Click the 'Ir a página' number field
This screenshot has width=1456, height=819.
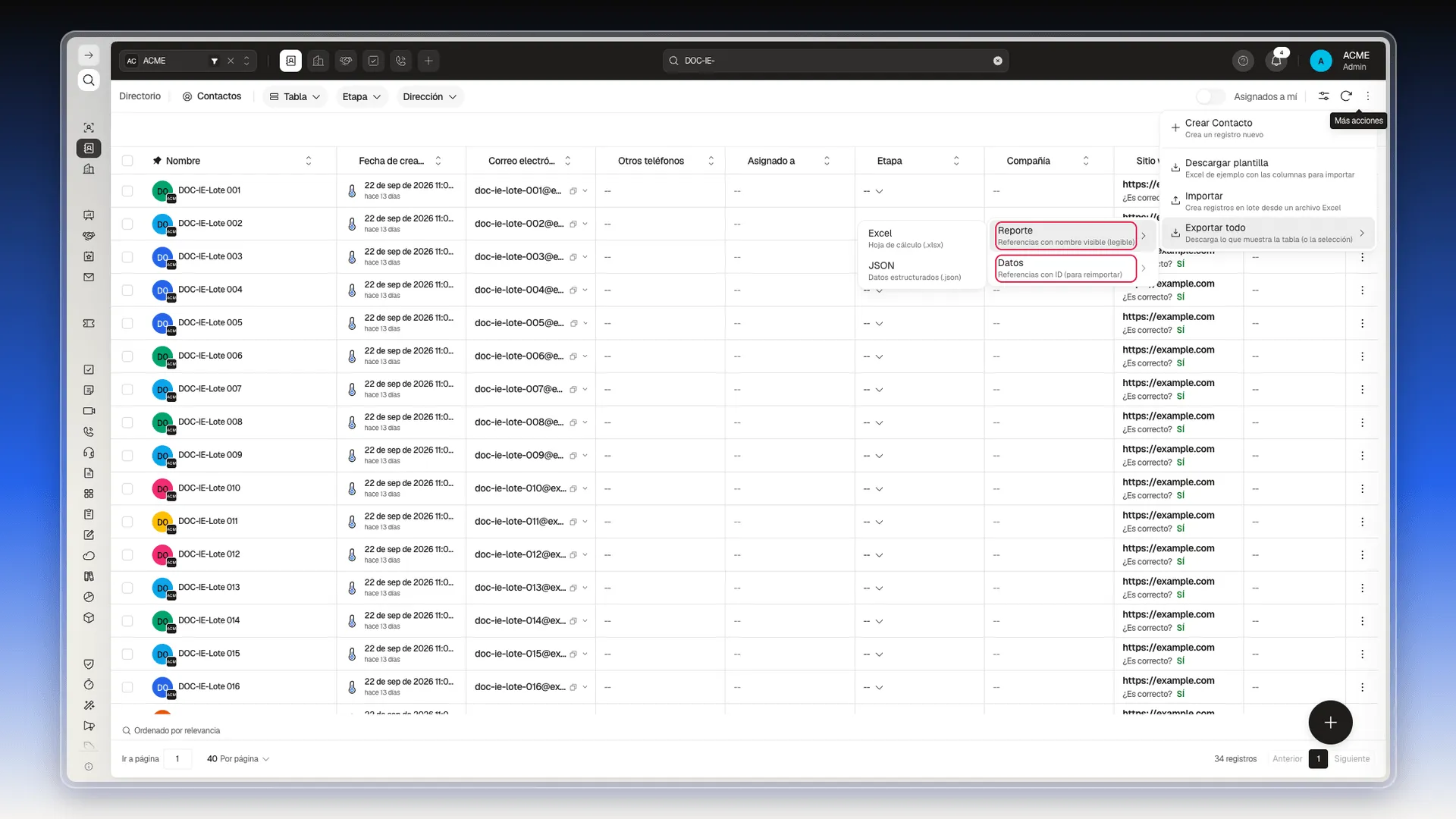[177, 759]
